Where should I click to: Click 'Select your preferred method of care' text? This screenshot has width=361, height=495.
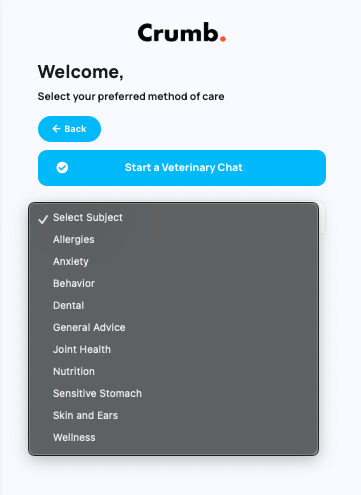(x=131, y=97)
